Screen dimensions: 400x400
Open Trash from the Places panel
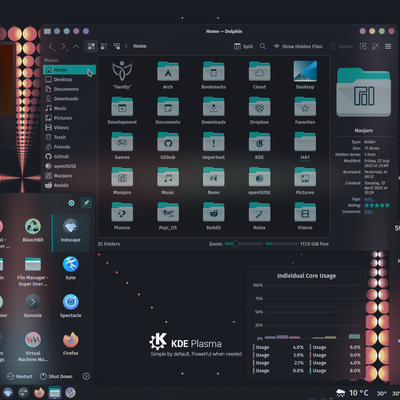69,137
